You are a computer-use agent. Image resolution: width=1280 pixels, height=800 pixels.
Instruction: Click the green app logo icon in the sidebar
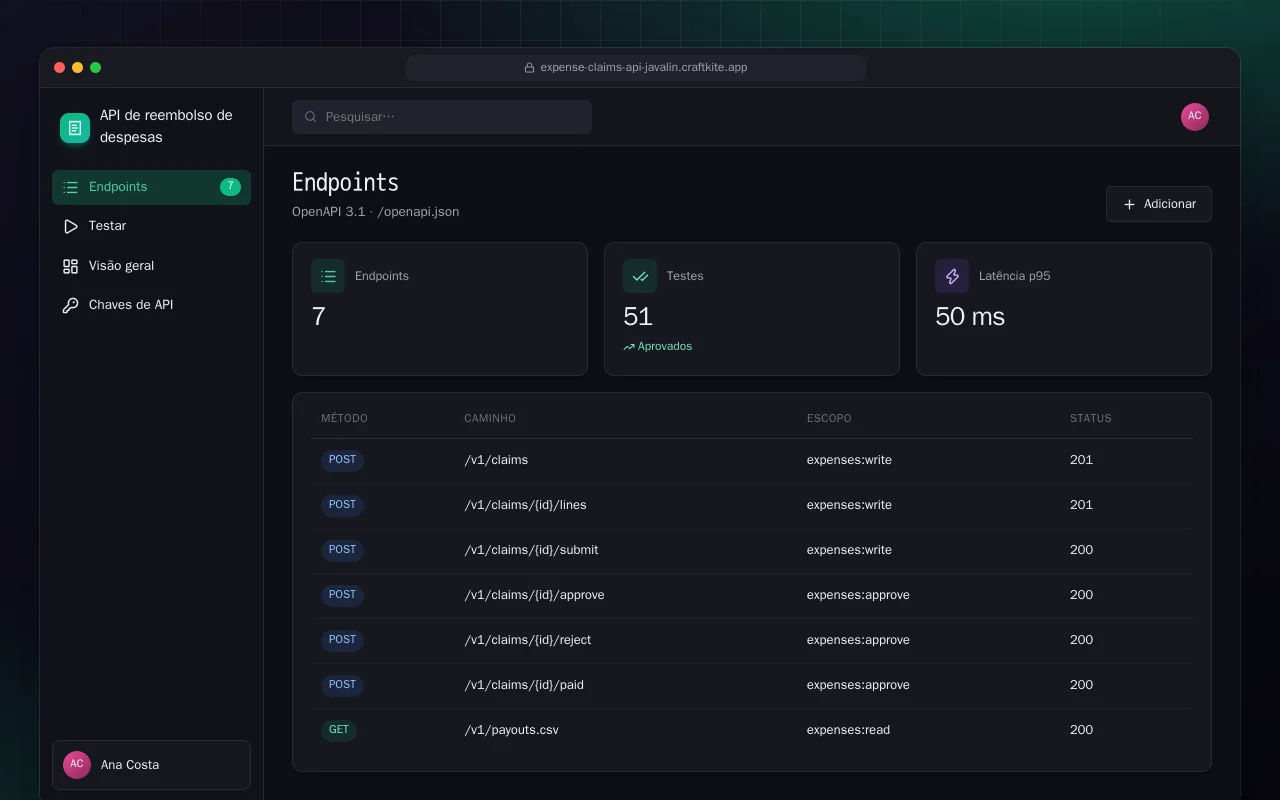click(x=75, y=128)
